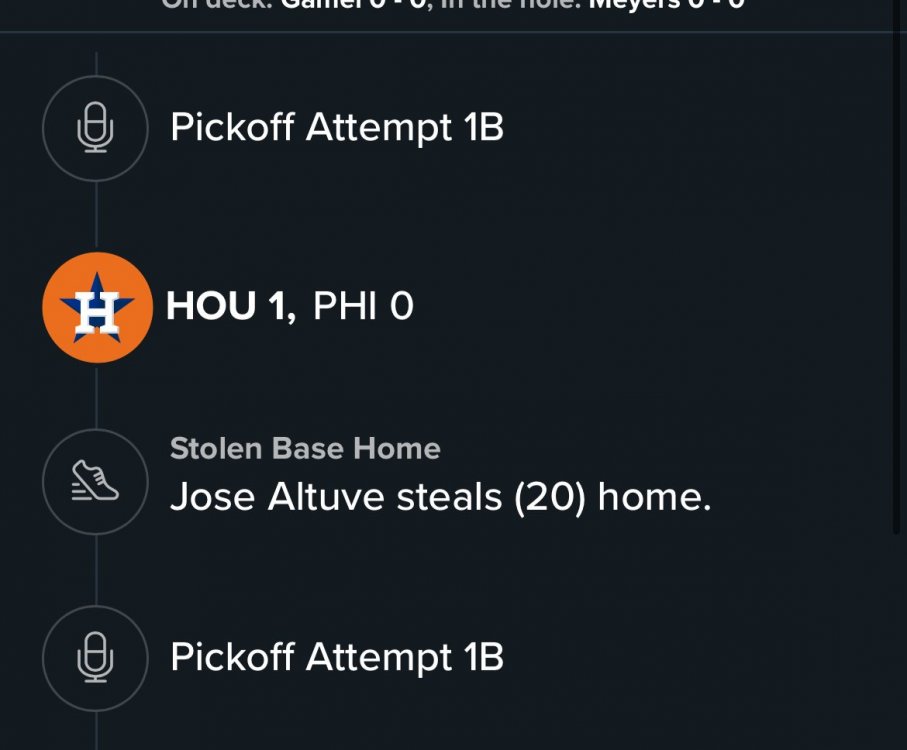Image resolution: width=907 pixels, height=750 pixels.
Task: Click the timeline line between shoe icon and last microphone
Action: [x=96, y=570]
